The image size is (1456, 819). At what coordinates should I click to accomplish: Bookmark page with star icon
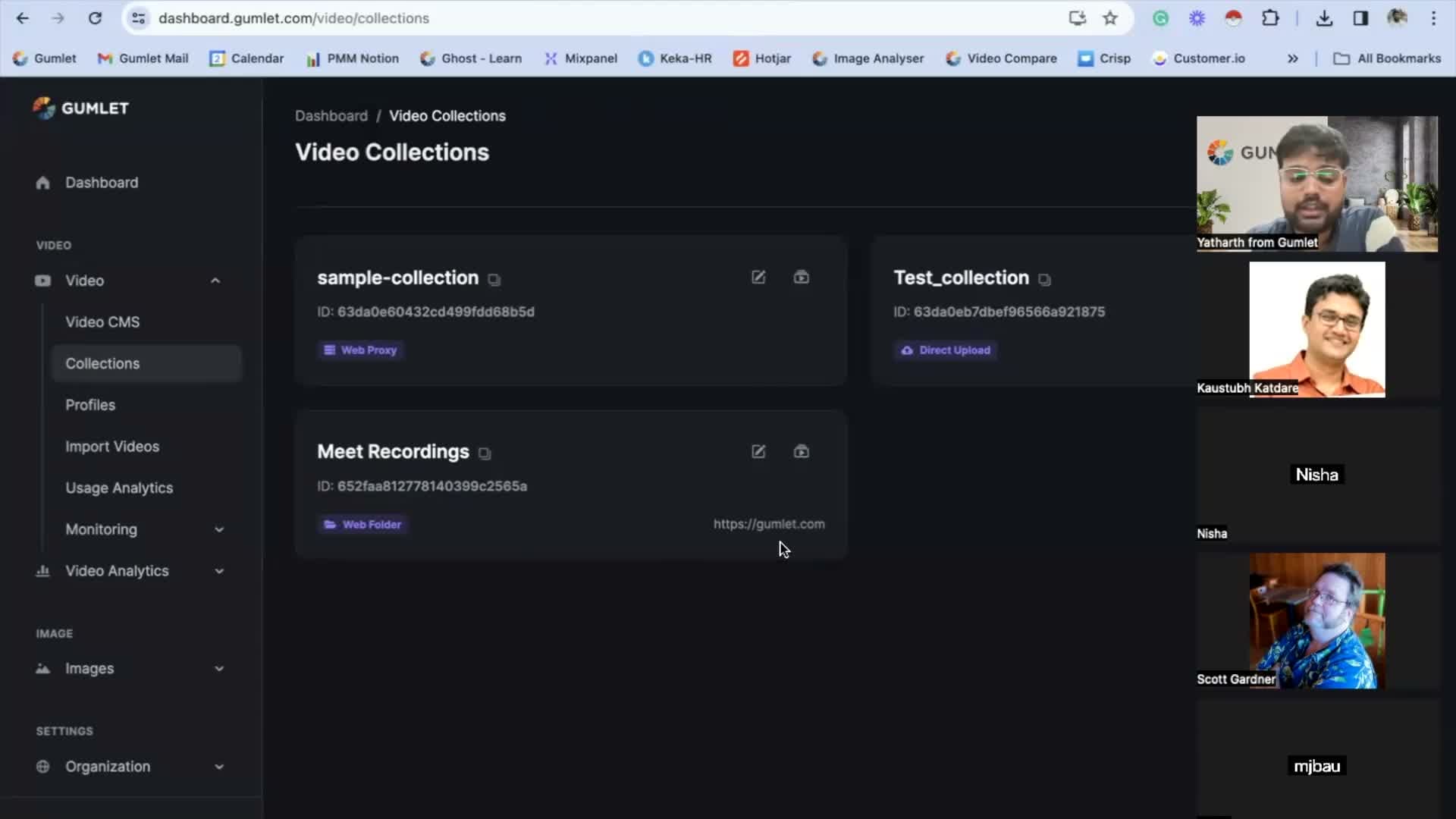(x=1110, y=18)
